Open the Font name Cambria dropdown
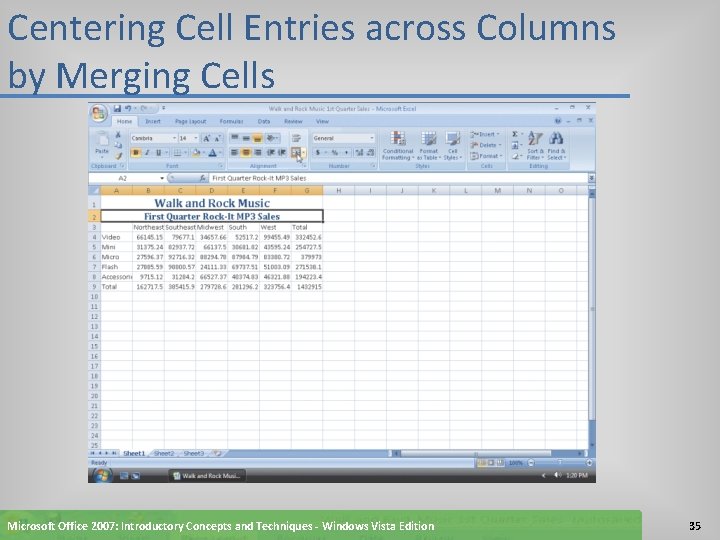The height and width of the screenshot is (540, 720). click(174, 138)
